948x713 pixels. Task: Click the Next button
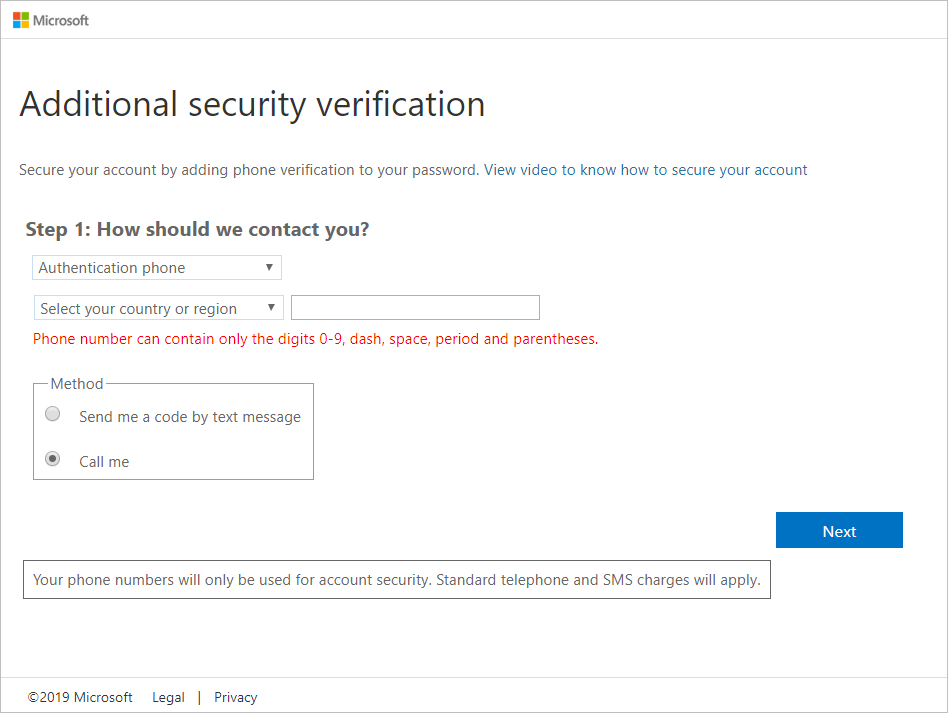(x=839, y=530)
